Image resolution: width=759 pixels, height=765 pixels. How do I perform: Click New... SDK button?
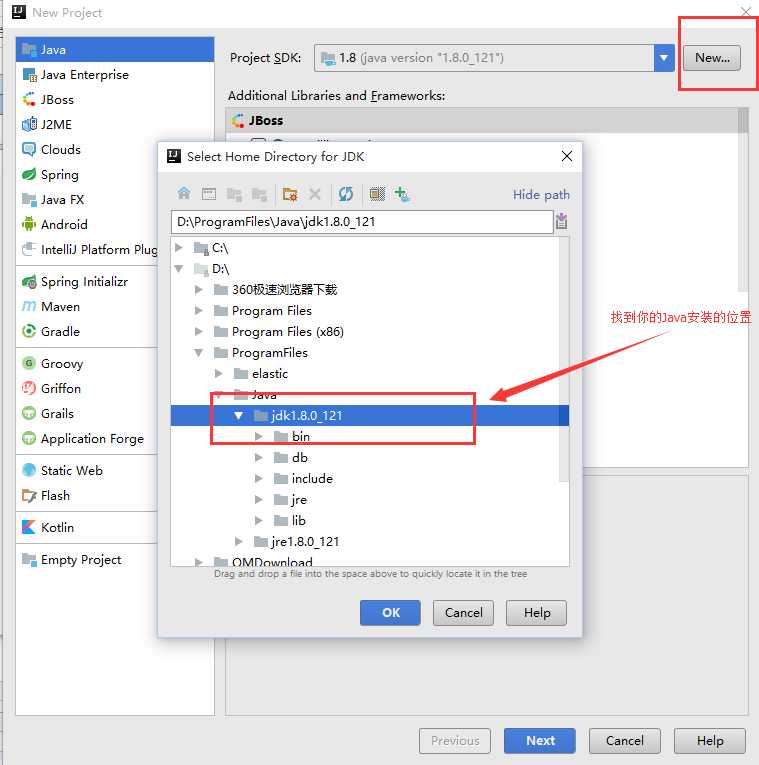[712, 58]
